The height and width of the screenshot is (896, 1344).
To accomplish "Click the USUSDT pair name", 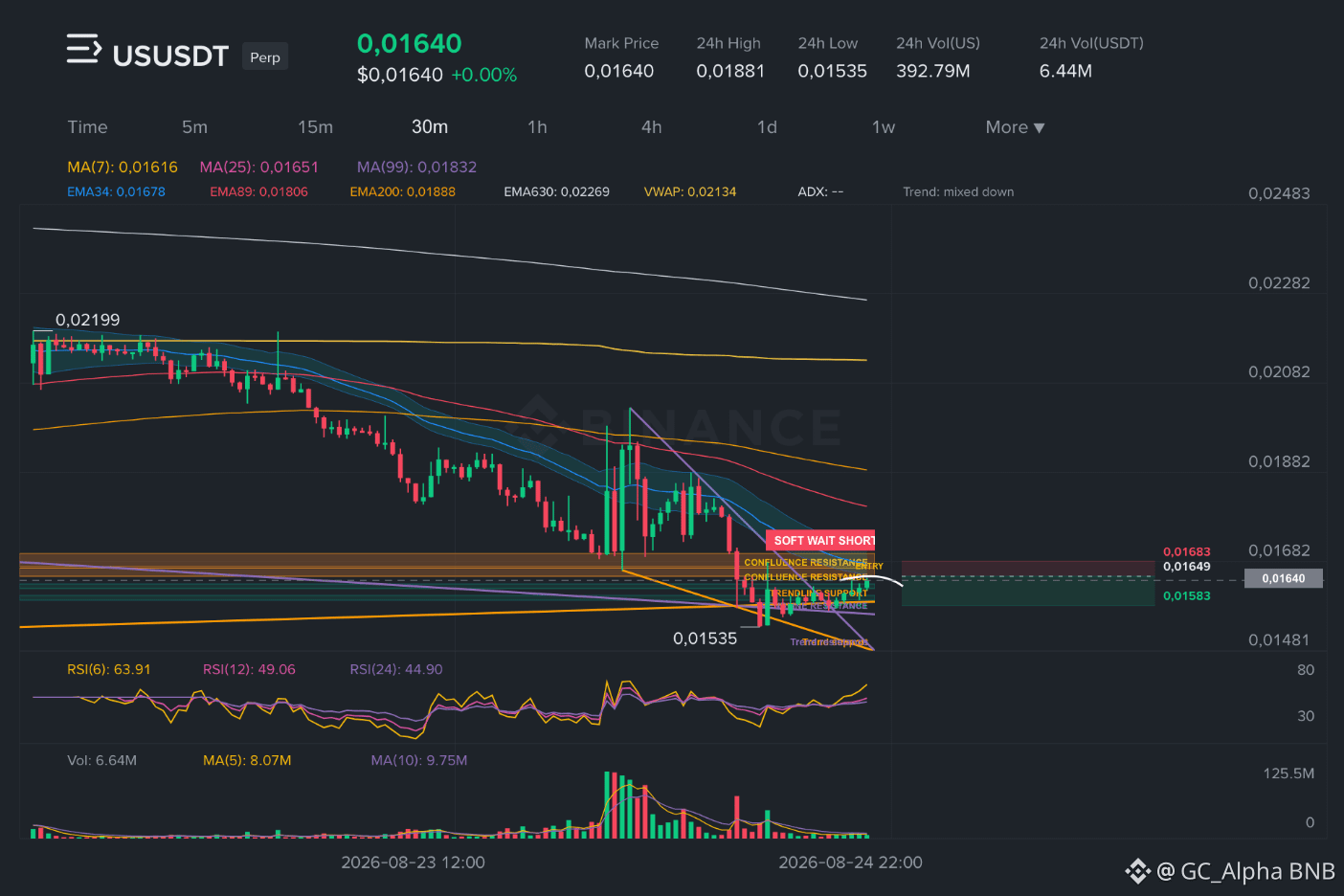I will (170, 56).
